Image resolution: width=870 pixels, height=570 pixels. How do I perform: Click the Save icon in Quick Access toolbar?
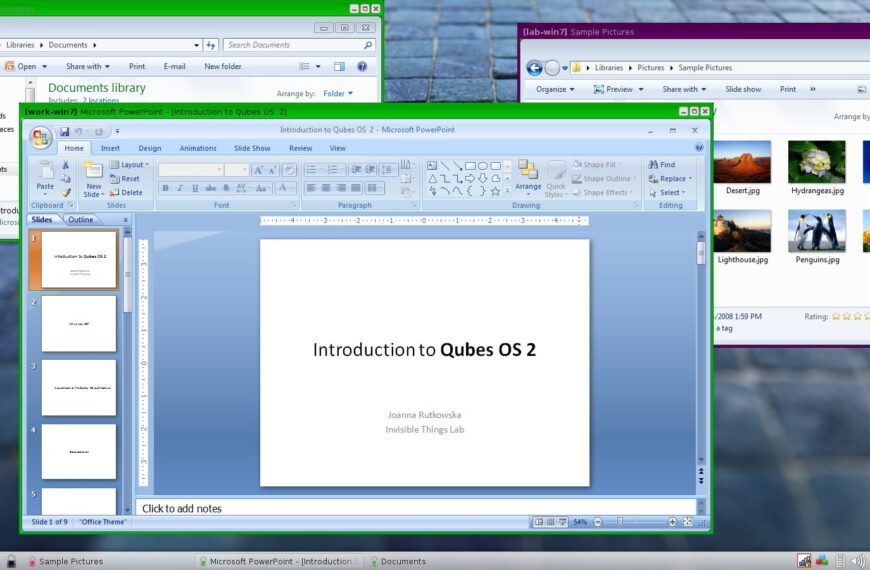point(65,131)
